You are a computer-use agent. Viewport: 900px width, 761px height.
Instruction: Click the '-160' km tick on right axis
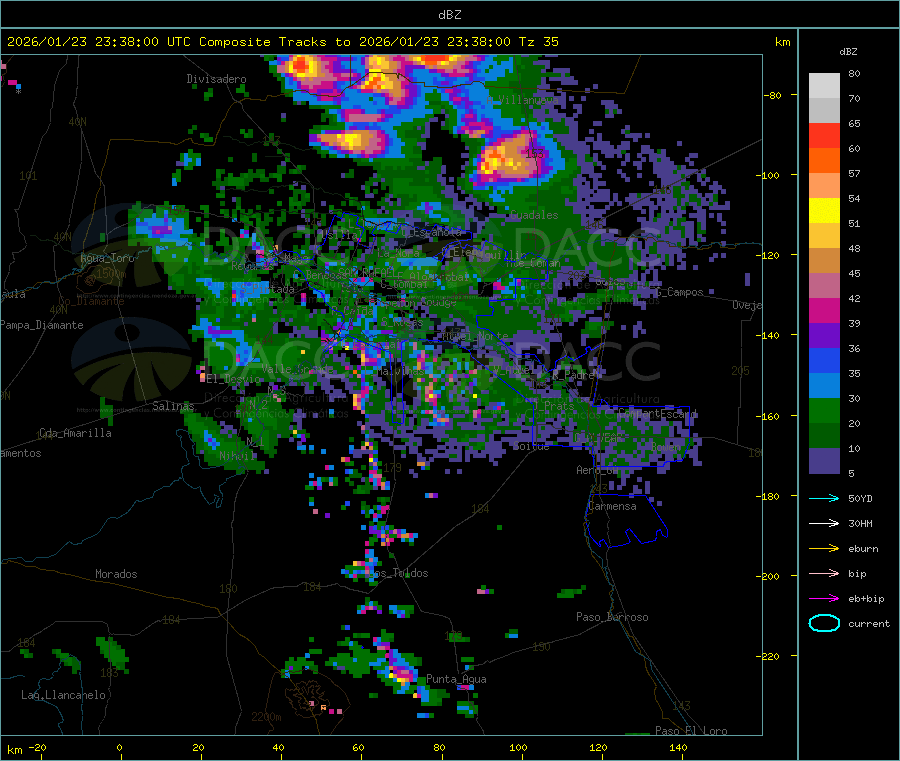(x=770, y=416)
